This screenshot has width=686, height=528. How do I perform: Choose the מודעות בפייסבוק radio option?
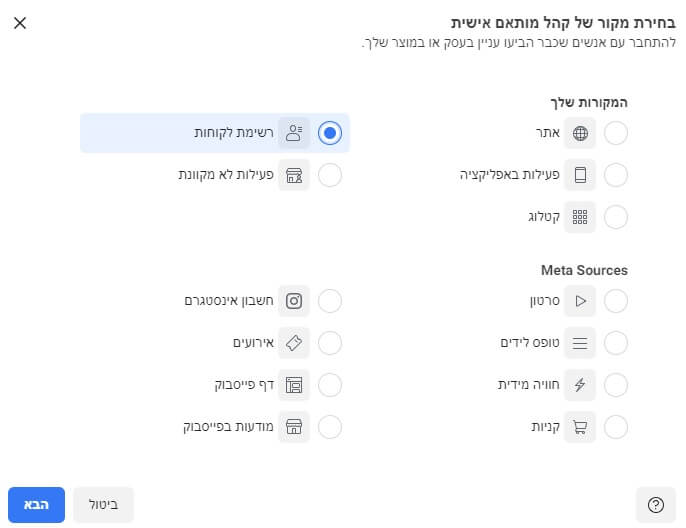pos(330,427)
